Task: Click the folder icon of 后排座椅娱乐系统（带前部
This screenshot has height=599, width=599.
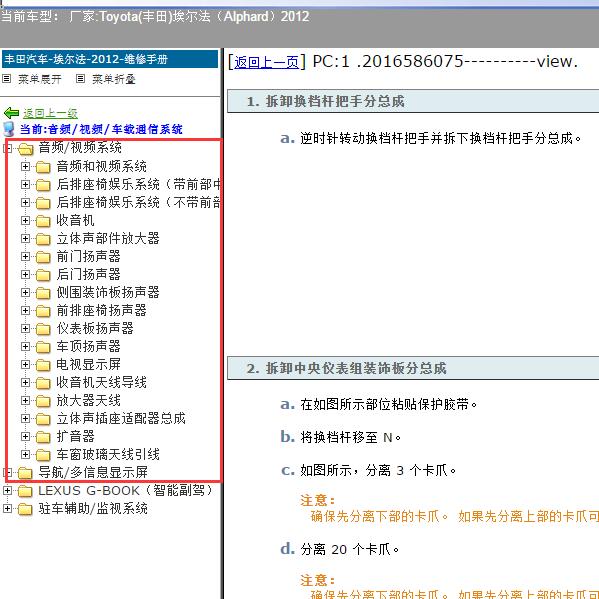Action: (43, 185)
